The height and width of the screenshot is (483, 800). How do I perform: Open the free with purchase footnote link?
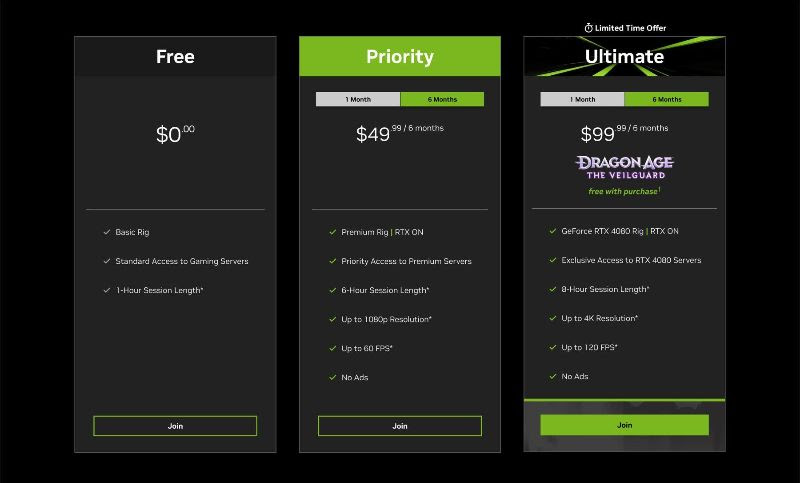click(x=624, y=191)
